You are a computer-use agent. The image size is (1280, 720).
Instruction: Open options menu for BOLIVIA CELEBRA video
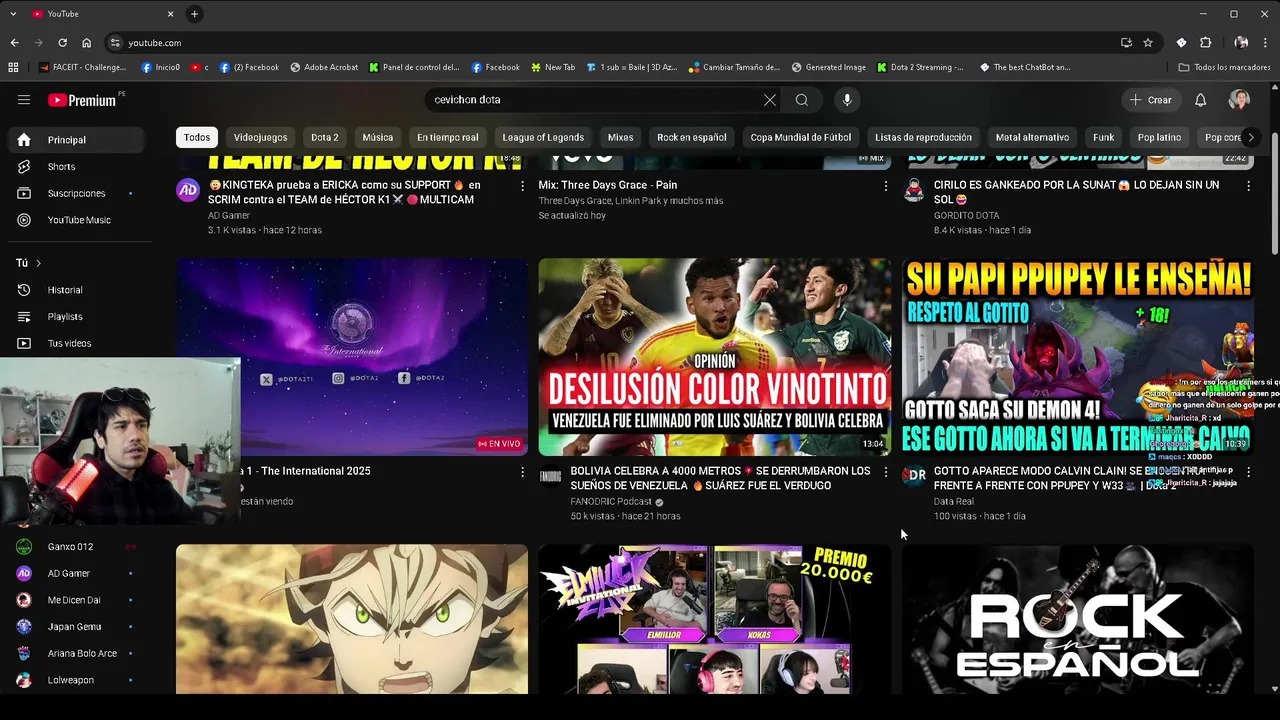click(x=885, y=472)
